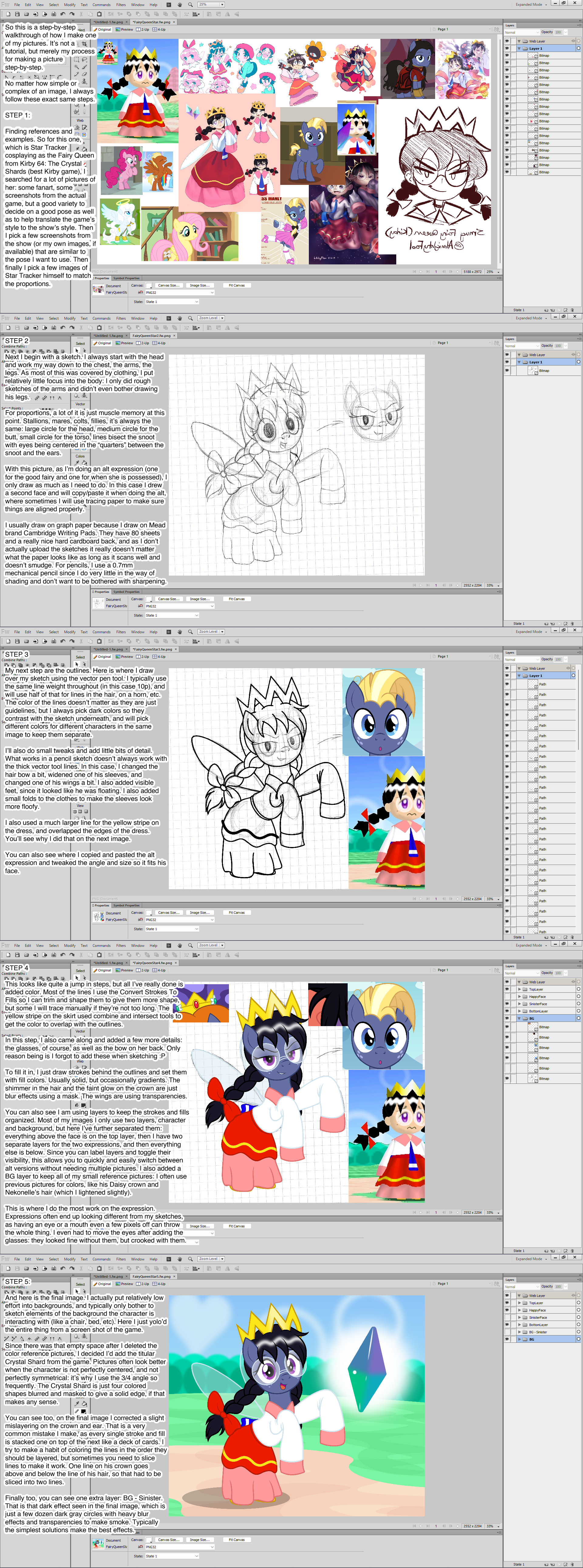Image resolution: width=583 pixels, height=1568 pixels.
Task: Open Canvas color swatch in FairyQueenStar.fw.png window
Action: click(148, 285)
